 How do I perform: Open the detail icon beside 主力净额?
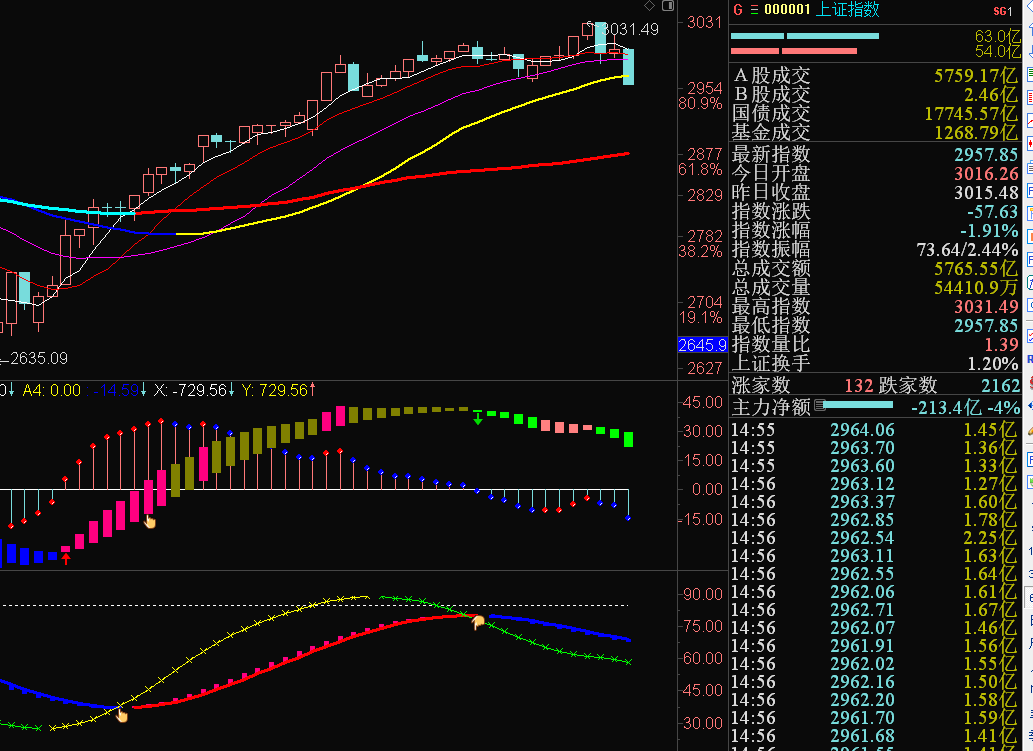820,405
